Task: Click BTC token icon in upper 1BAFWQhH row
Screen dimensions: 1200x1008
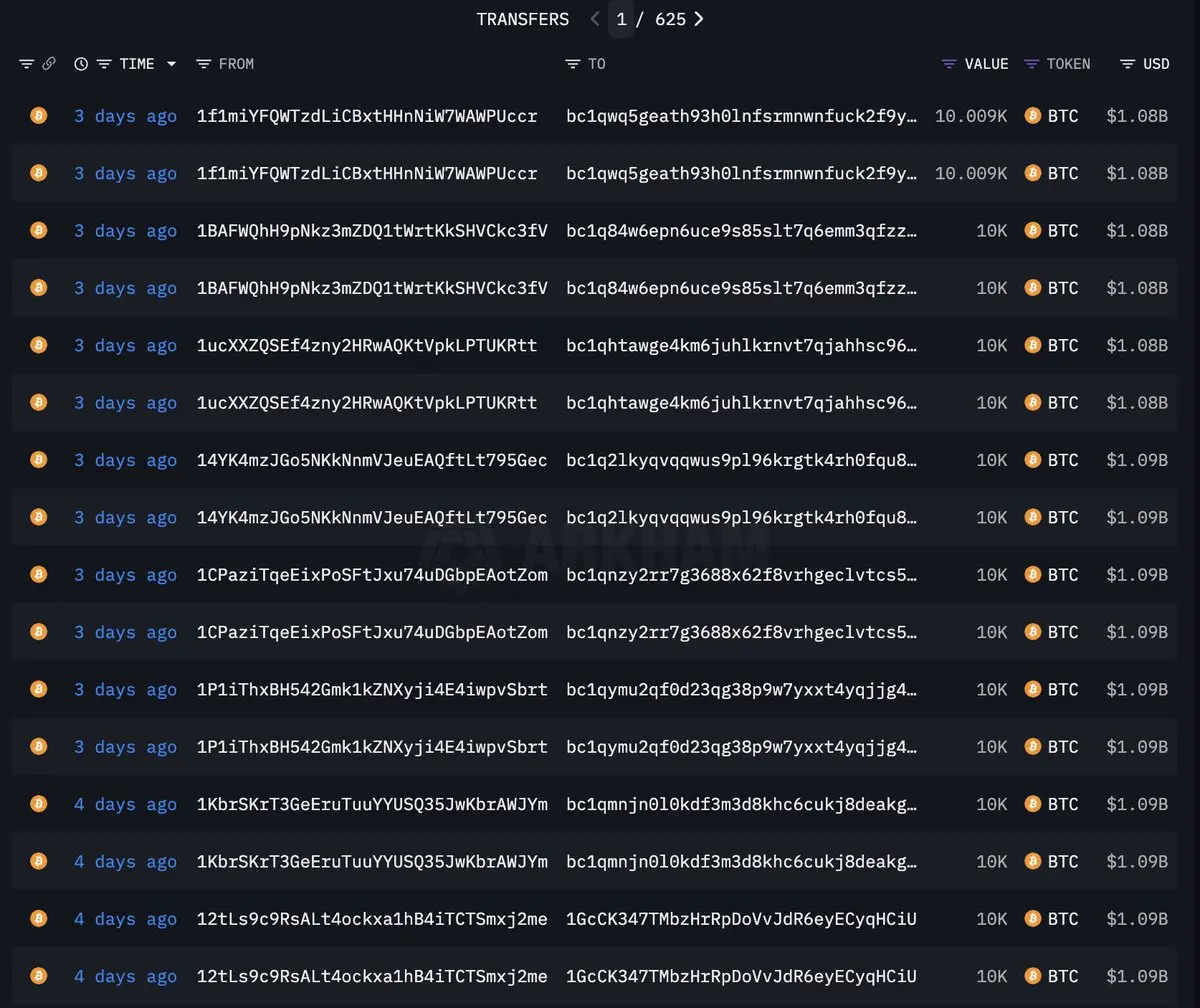Action: pyautogui.click(x=1033, y=231)
